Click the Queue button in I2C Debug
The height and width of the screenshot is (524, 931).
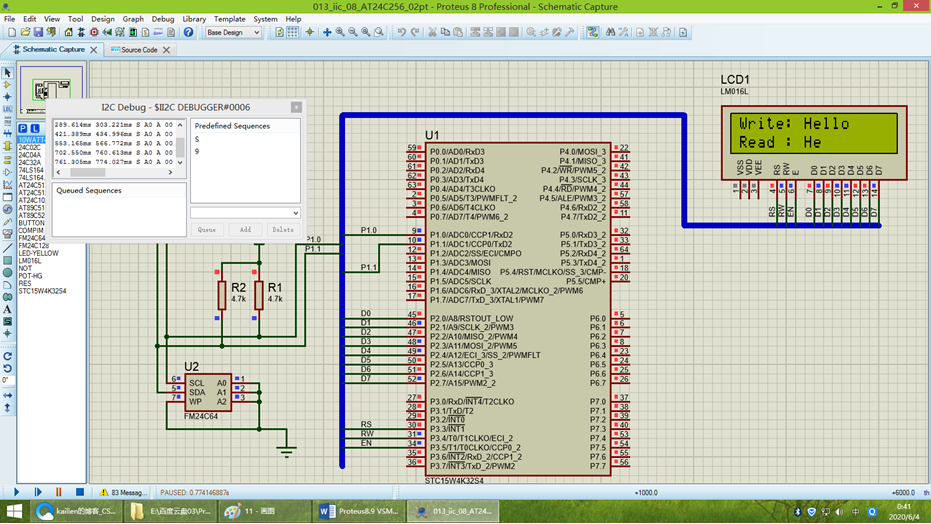pyautogui.click(x=207, y=230)
